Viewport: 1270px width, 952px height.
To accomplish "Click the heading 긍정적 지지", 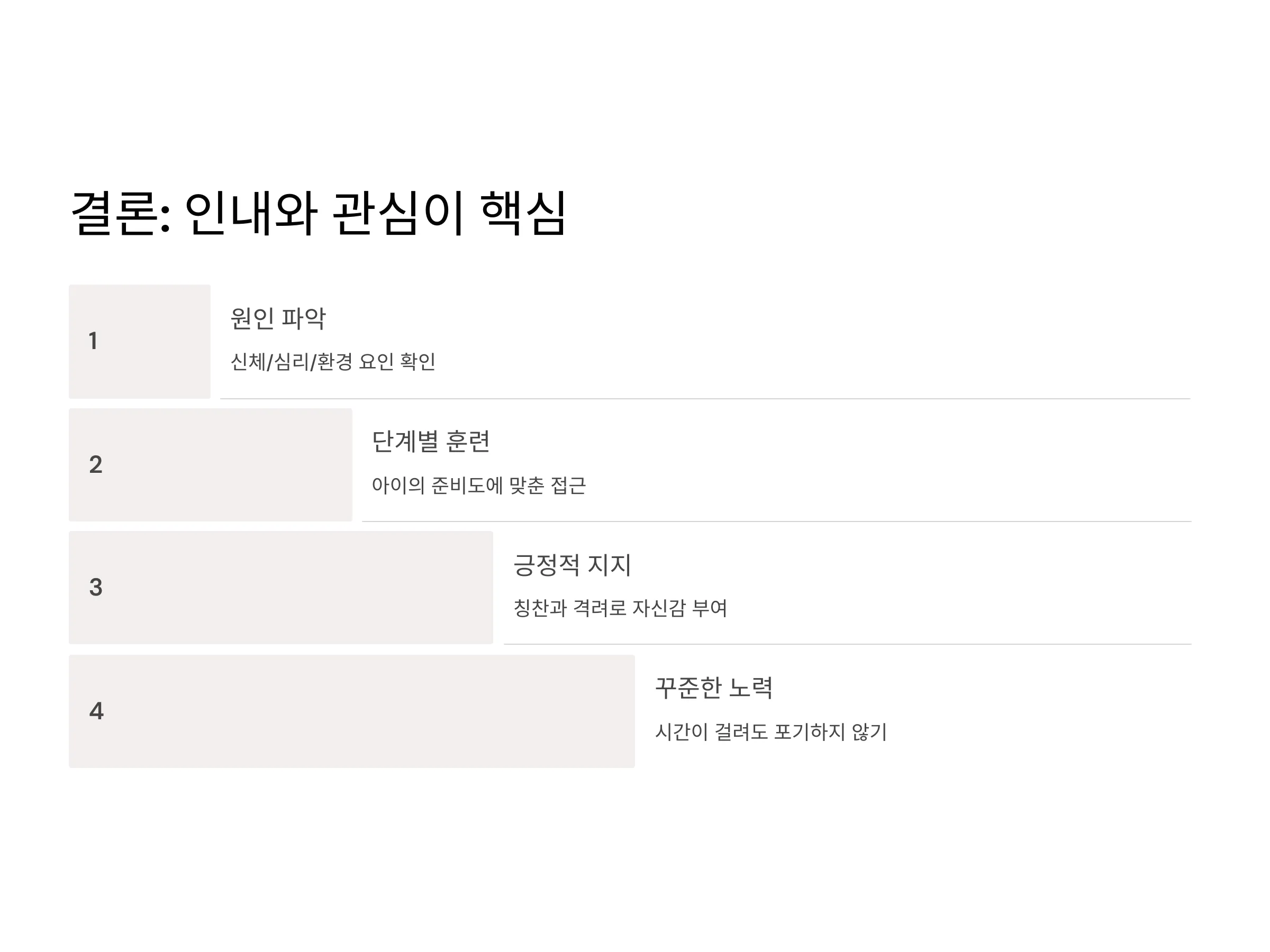I will point(573,565).
